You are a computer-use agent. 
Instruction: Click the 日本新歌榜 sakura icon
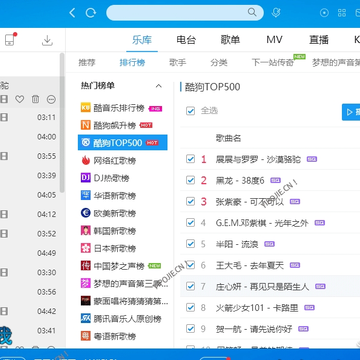pos(86,248)
